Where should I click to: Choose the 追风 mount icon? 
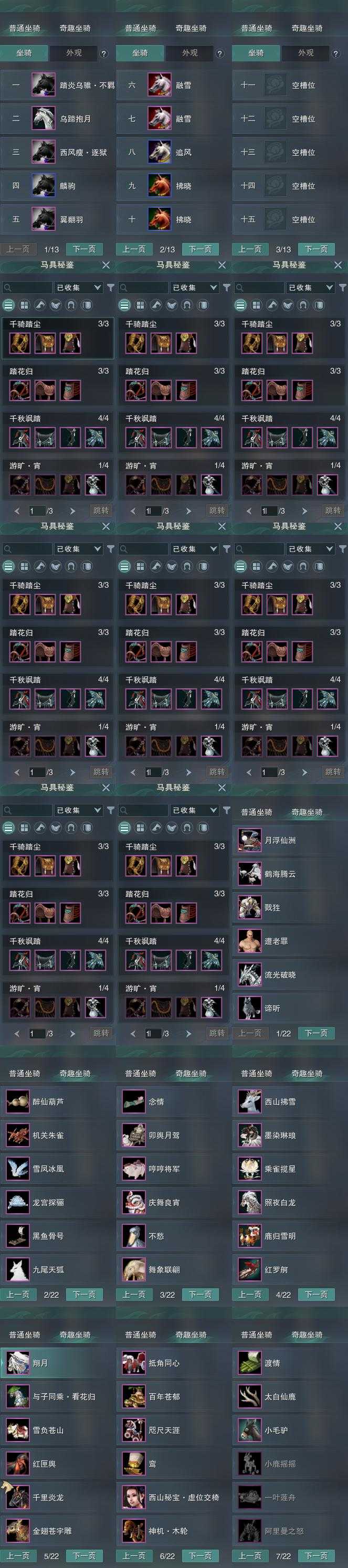click(x=160, y=152)
